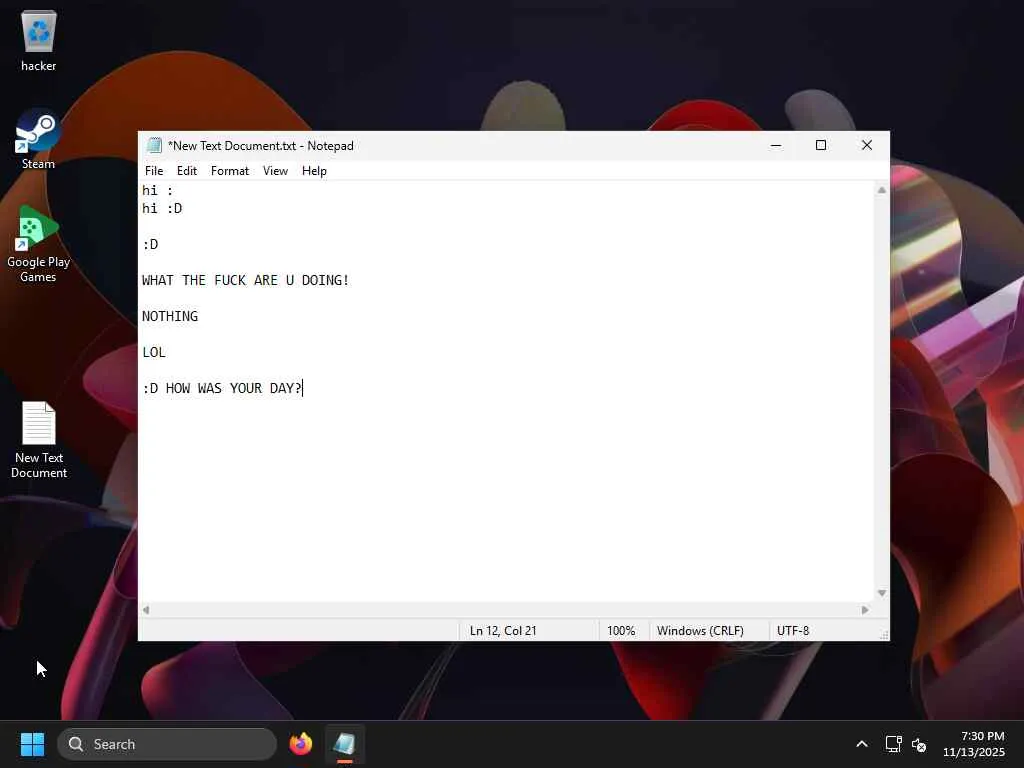This screenshot has height=768, width=1024.
Task: Close the Notepad window
Action: (x=867, y=145)
